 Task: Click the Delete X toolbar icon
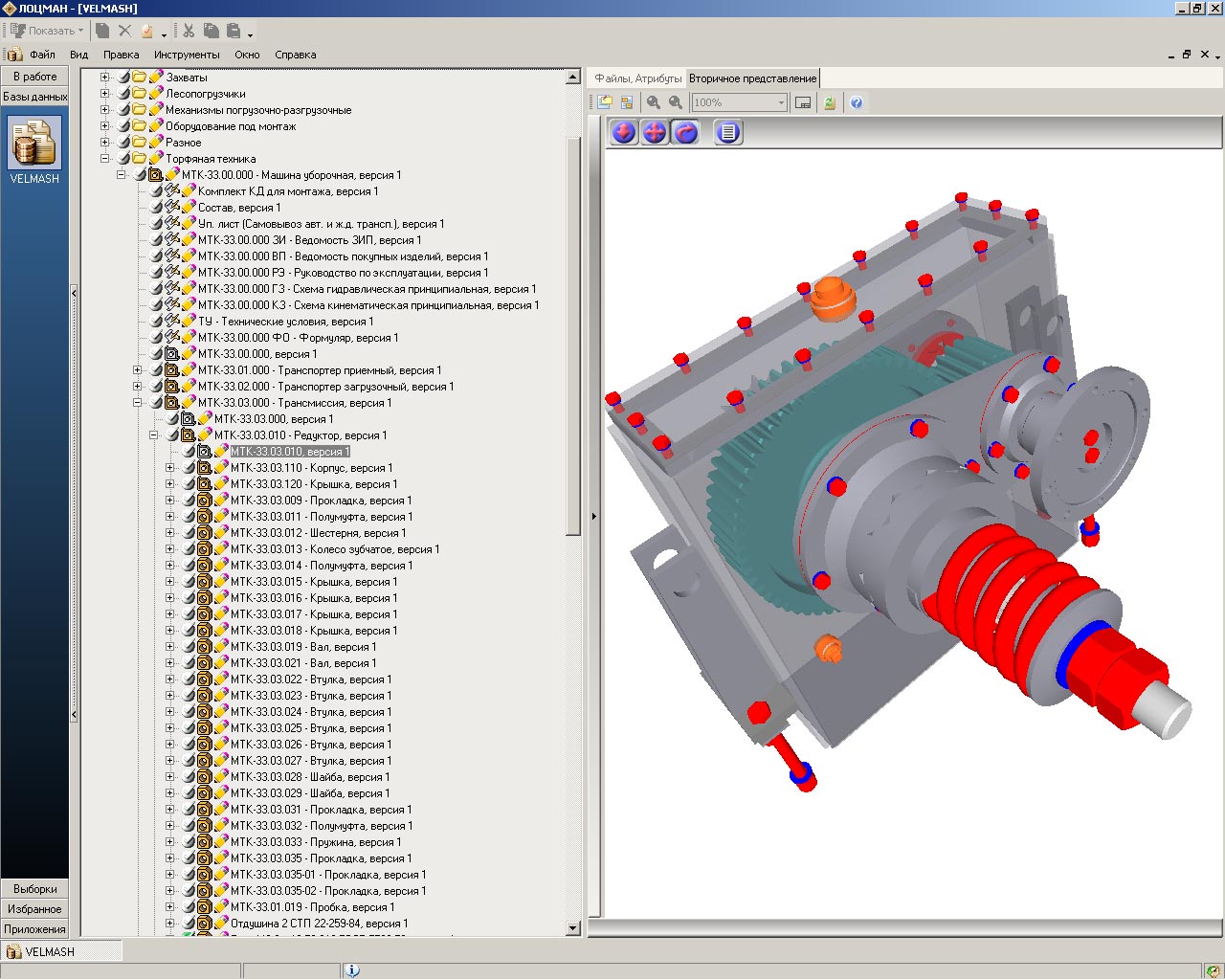pos(124,31)
